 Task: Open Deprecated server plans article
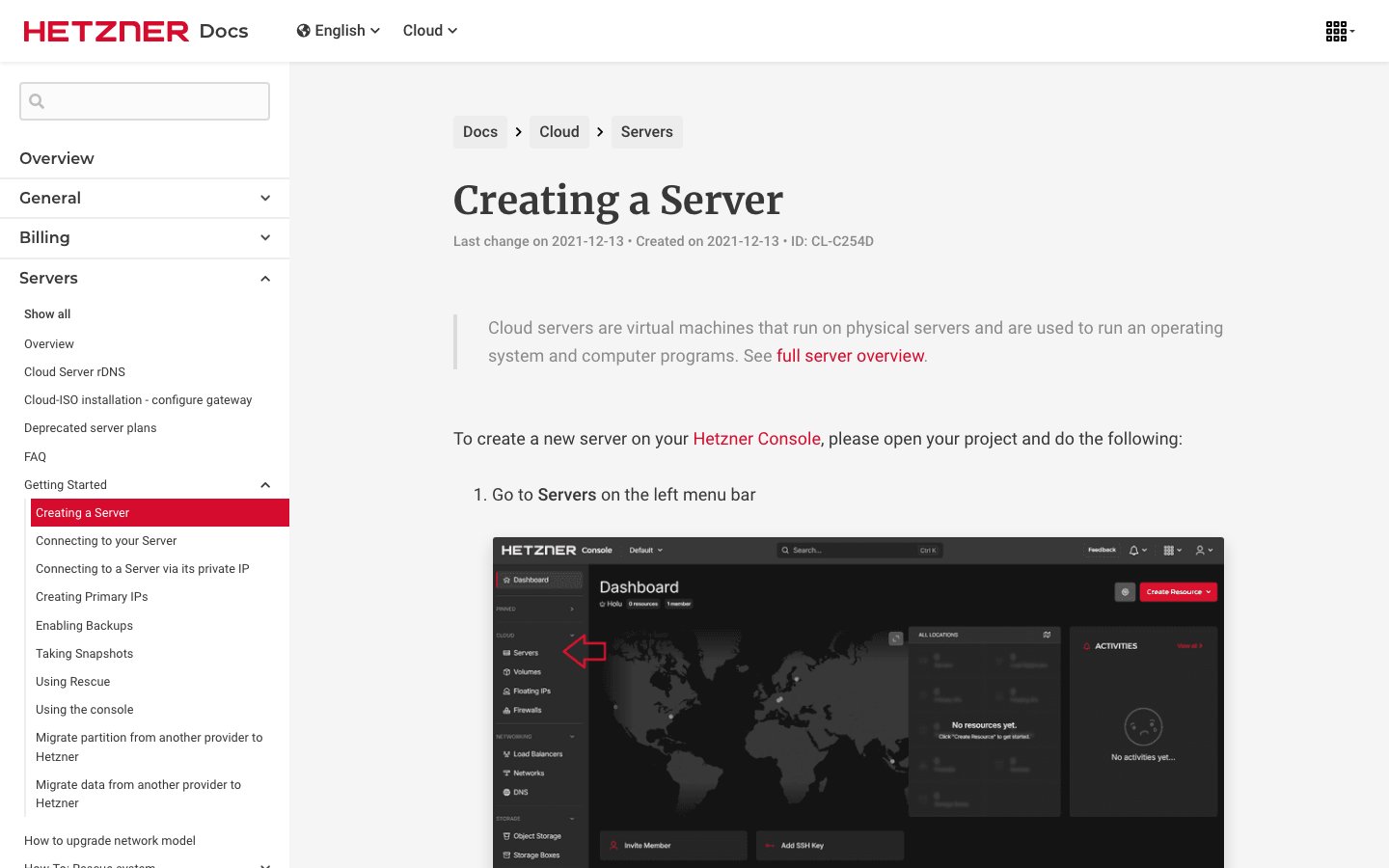(90, 428)
